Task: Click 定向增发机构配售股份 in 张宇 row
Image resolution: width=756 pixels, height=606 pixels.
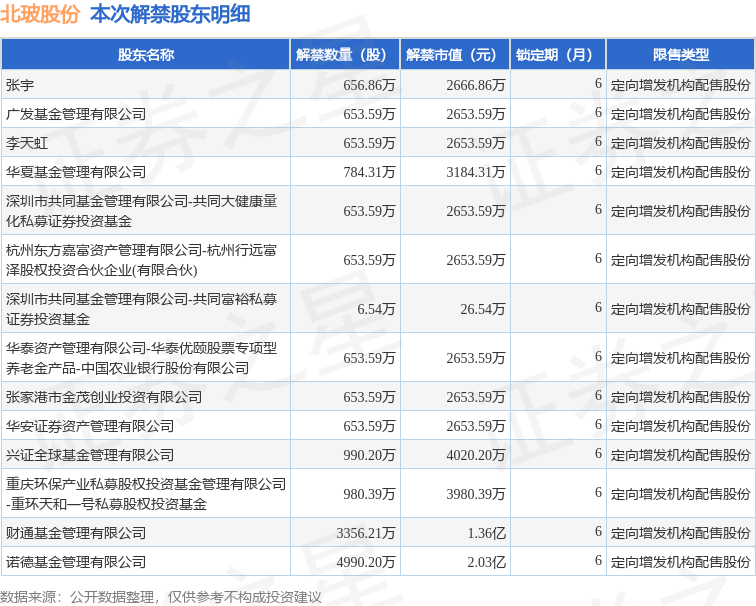Action: coord(680,85)
